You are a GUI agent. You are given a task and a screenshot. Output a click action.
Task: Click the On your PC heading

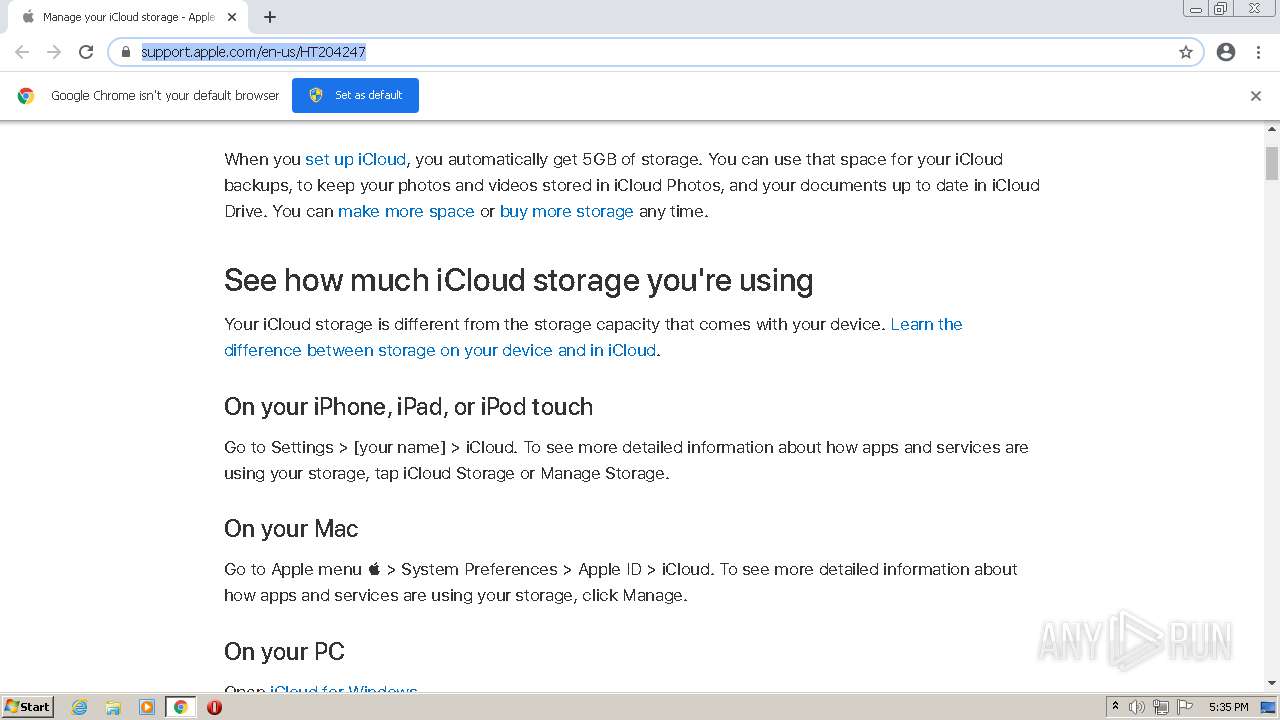284,651
